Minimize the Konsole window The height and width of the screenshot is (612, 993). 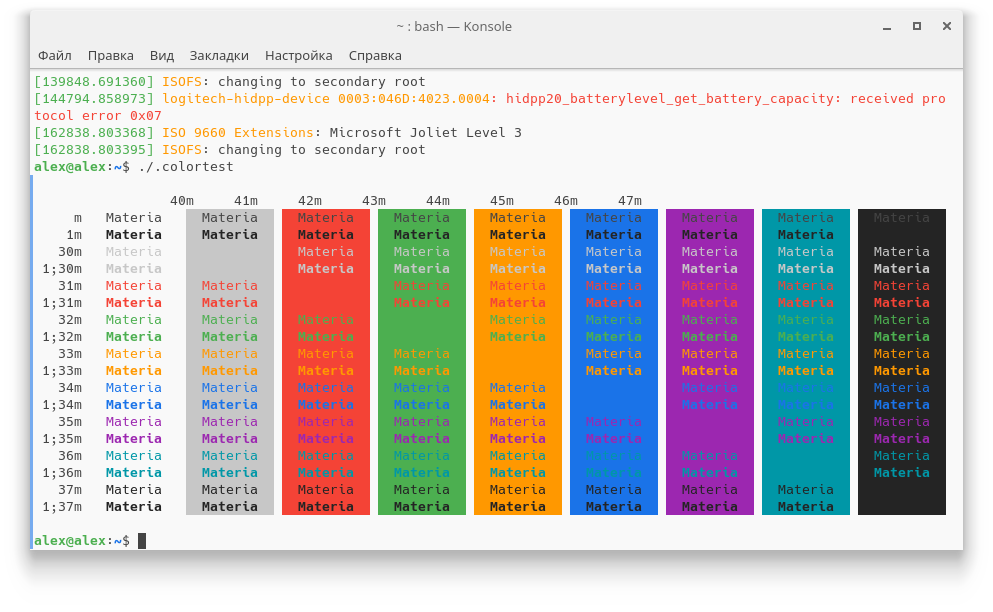point(887,27)
